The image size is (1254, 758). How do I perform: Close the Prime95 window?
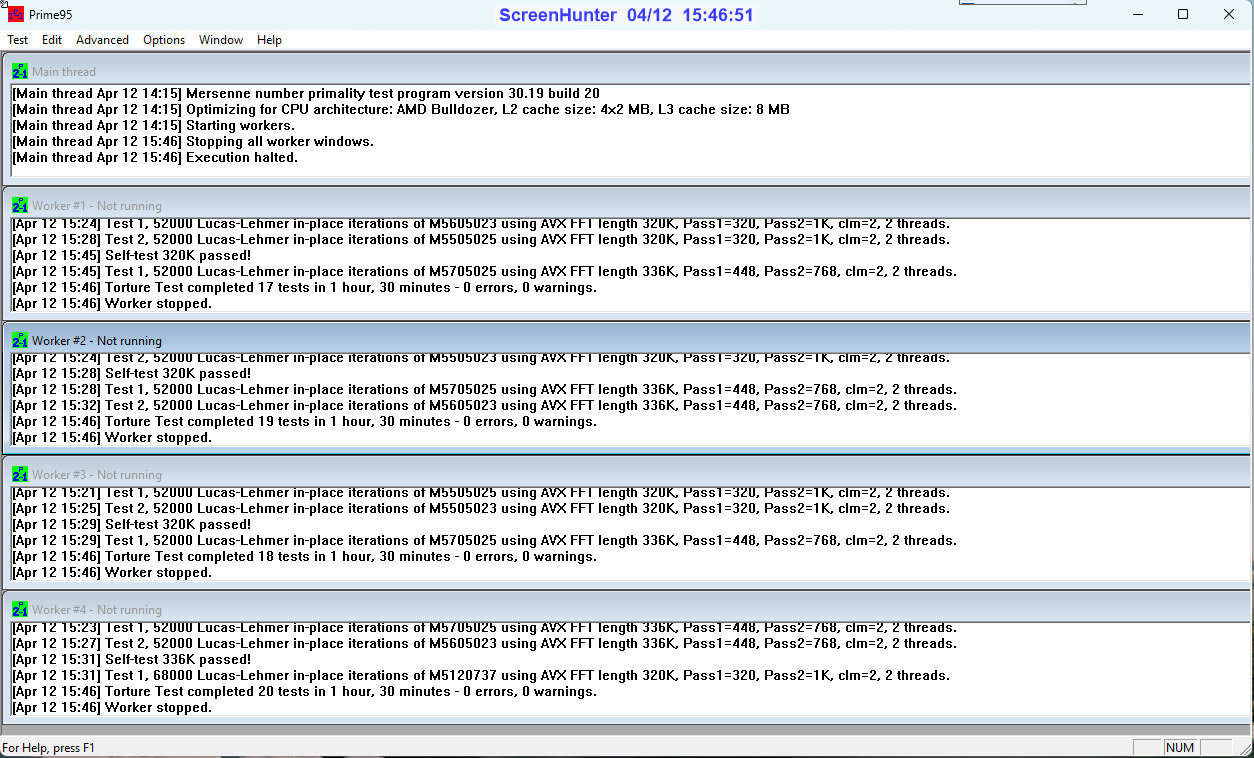[x=1229, y=14]
